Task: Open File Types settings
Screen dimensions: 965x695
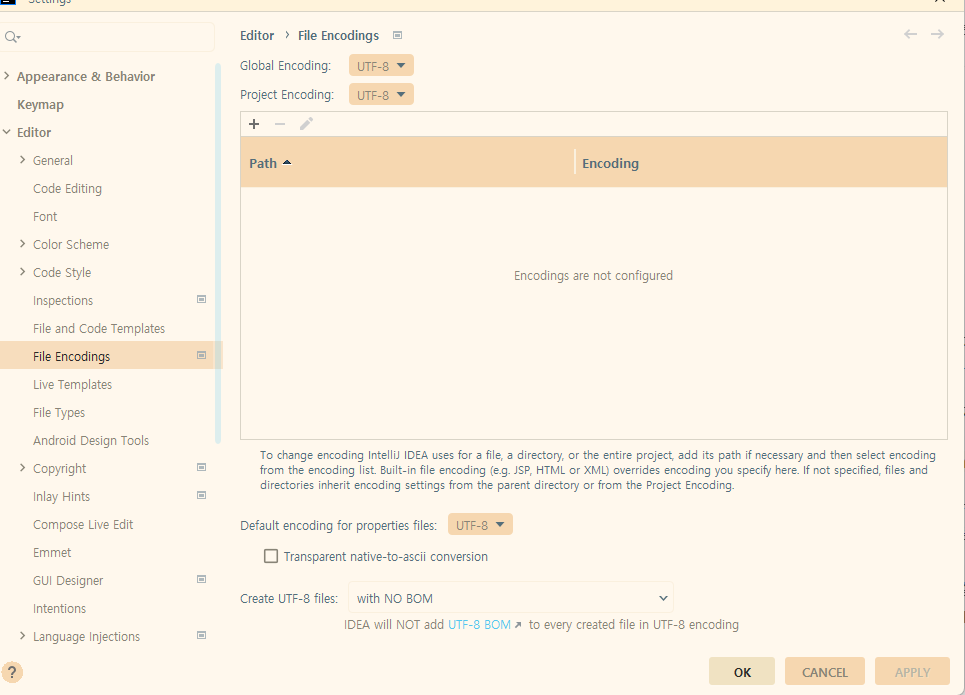Action: pyautogui.click(x=59, y=413)
